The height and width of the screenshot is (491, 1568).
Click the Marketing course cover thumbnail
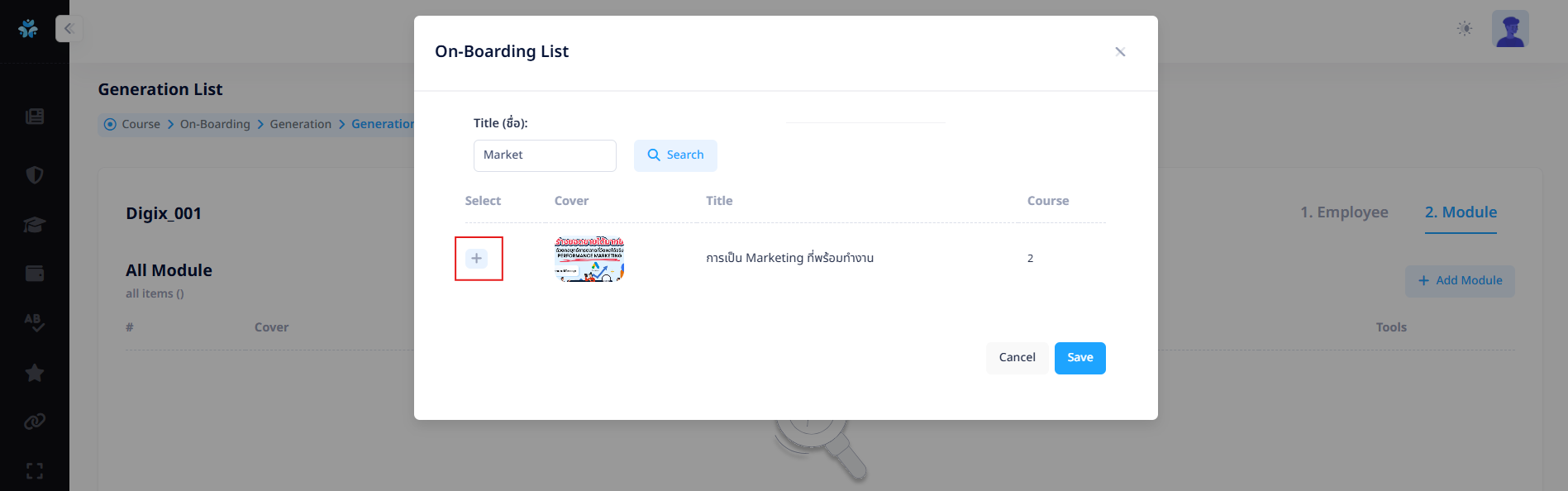click(x=589, y=259)
